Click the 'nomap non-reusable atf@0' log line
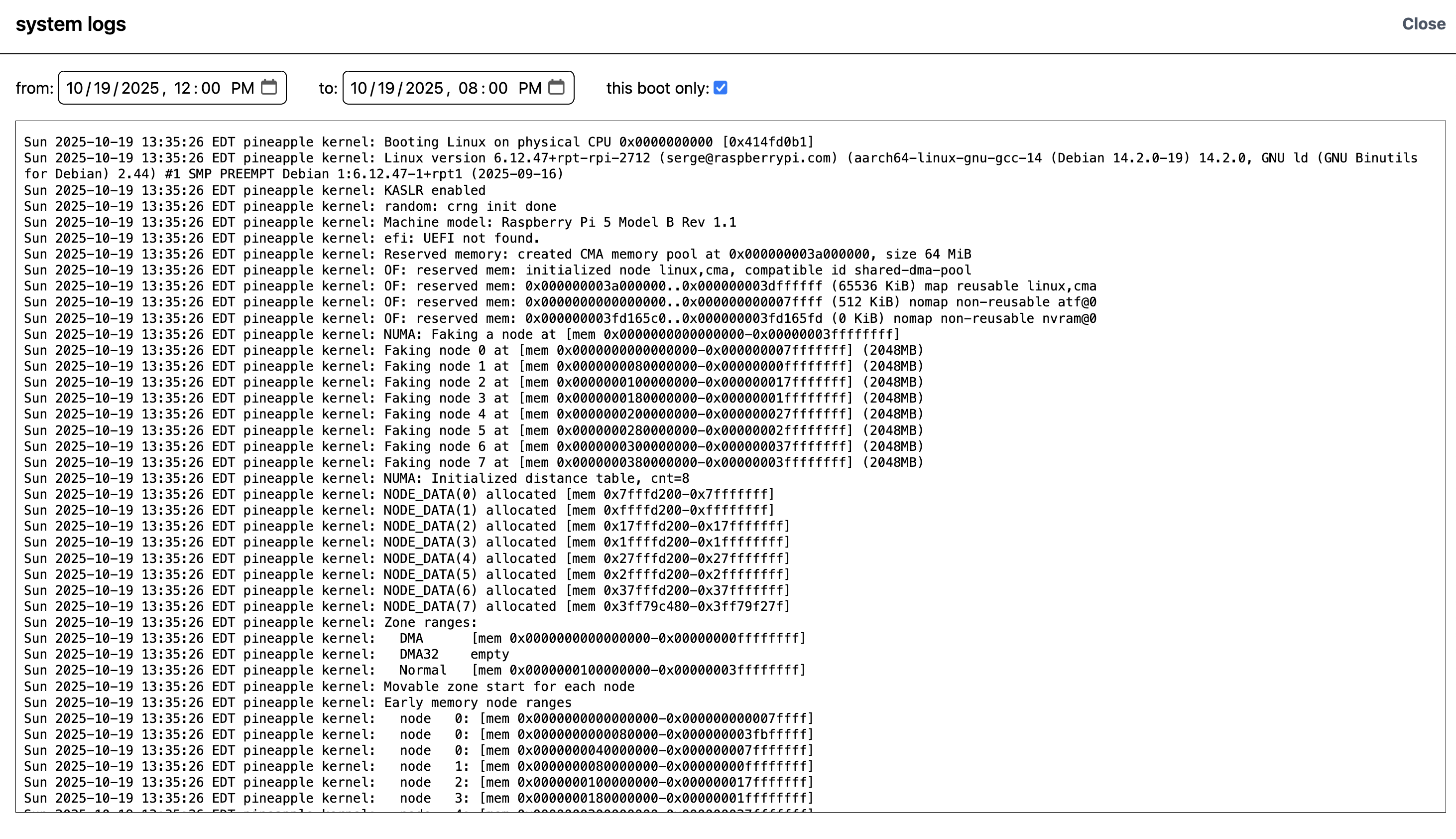The width and height of the screenshot is (1456, 839). coord(560,302)
